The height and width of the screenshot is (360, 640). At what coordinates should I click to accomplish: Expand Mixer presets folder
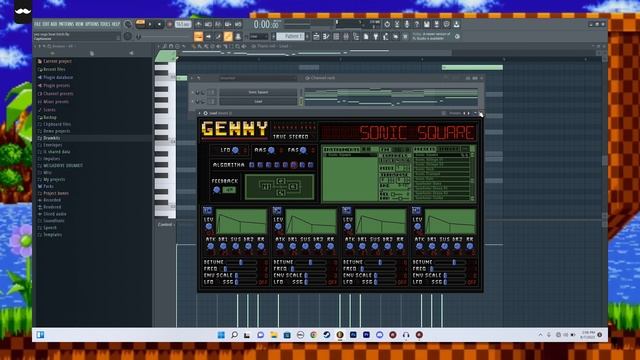pos(56,102)
